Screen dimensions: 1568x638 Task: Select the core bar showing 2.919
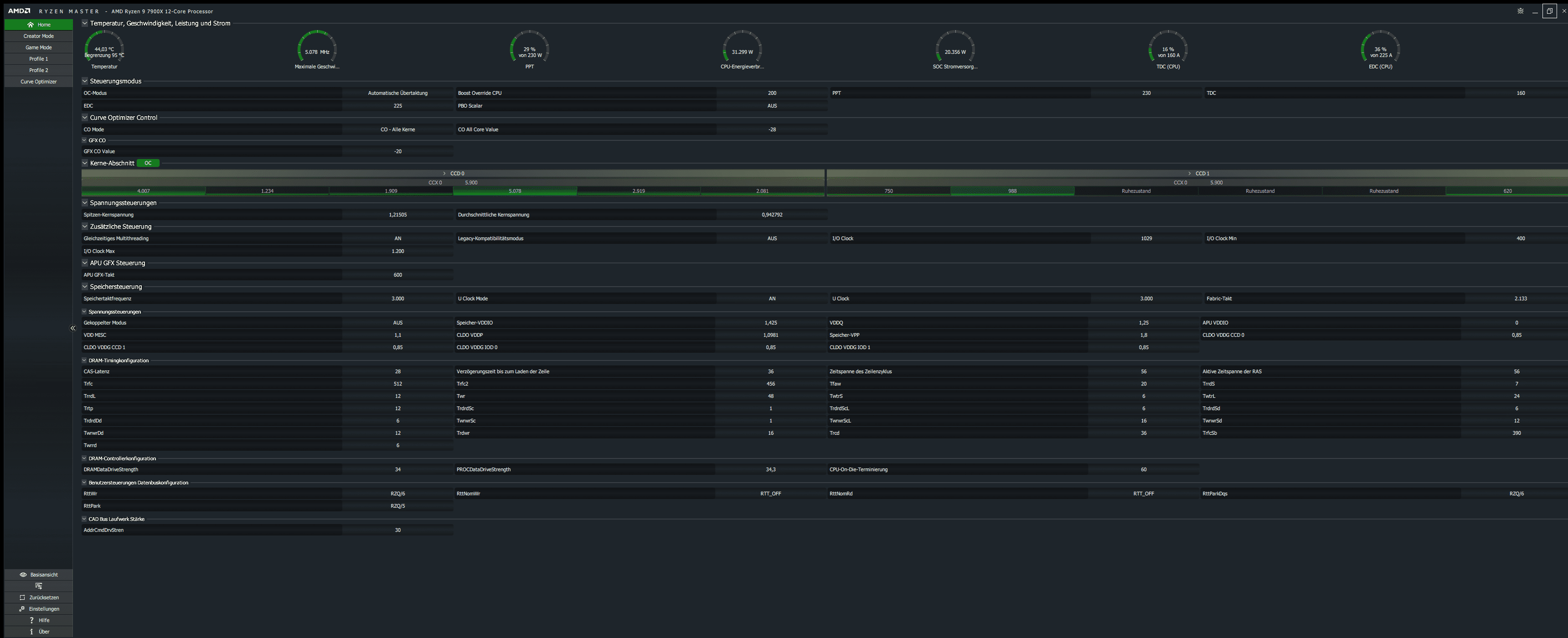639,191
